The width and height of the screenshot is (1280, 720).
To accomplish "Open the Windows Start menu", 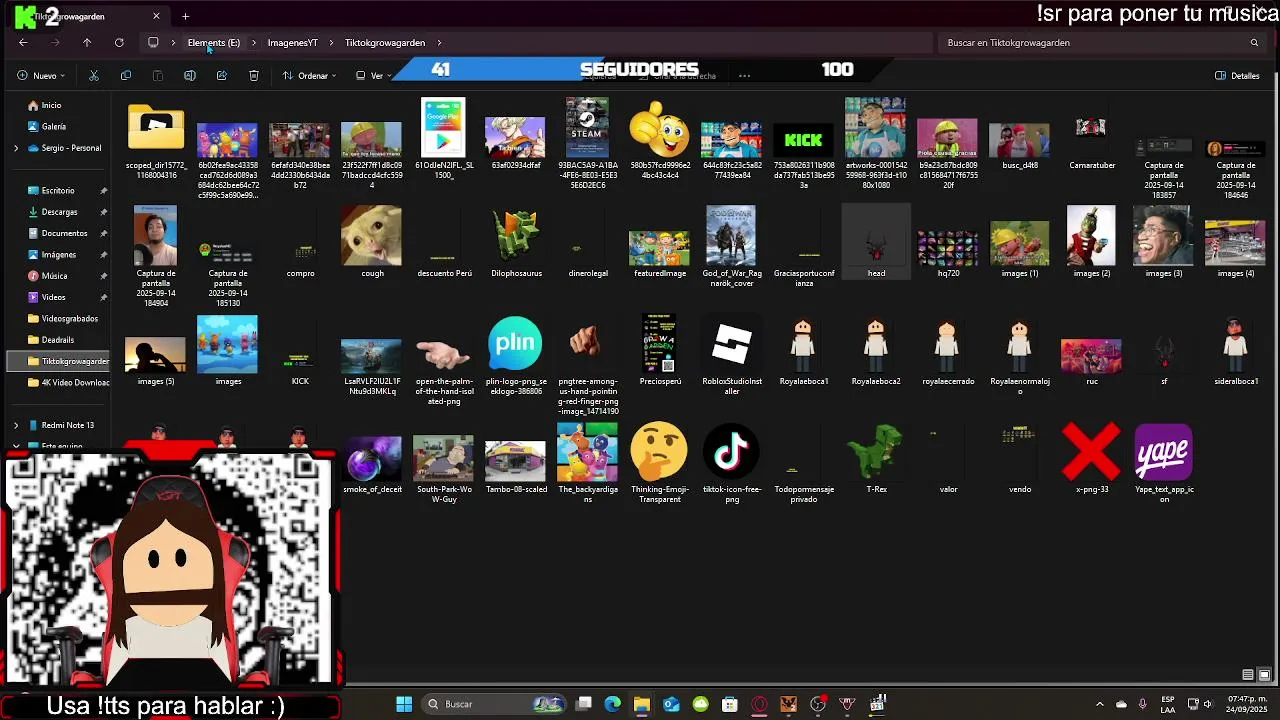I will (404, 704).
